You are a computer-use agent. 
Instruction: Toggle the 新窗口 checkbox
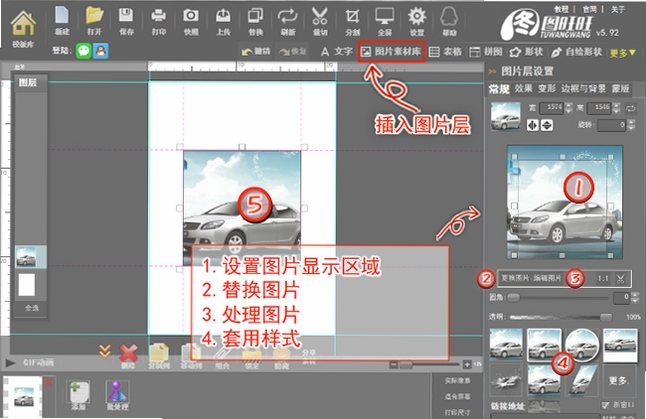pos(605,405)
